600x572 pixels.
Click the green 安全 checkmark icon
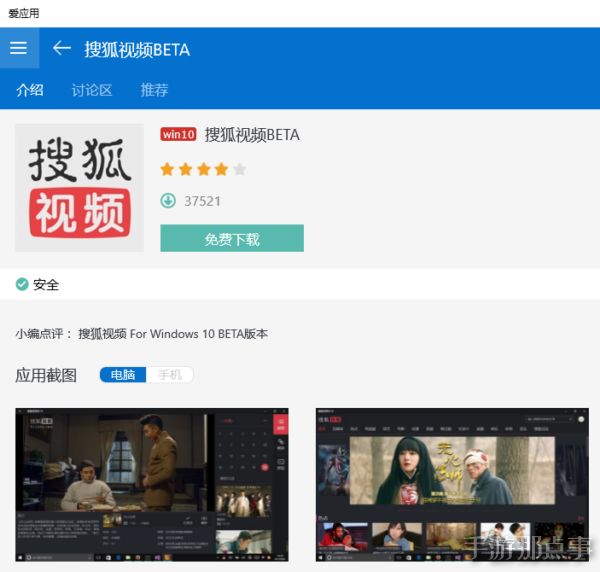tap(22, 284)
